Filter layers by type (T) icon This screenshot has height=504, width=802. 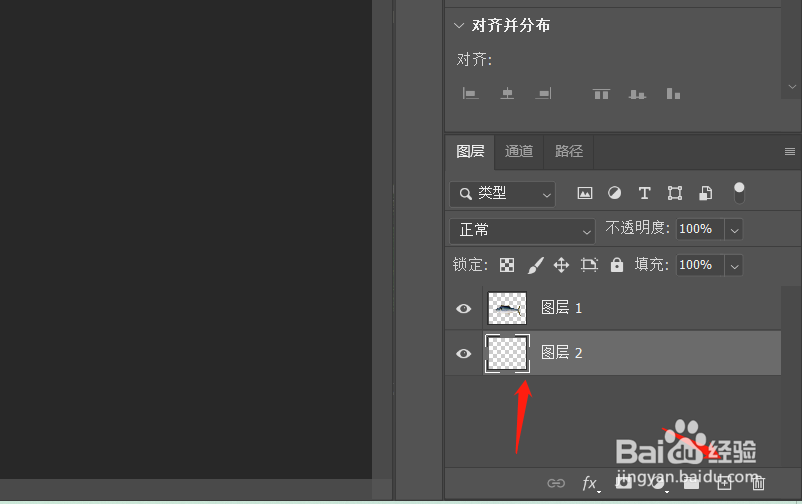tap(644, 193)
